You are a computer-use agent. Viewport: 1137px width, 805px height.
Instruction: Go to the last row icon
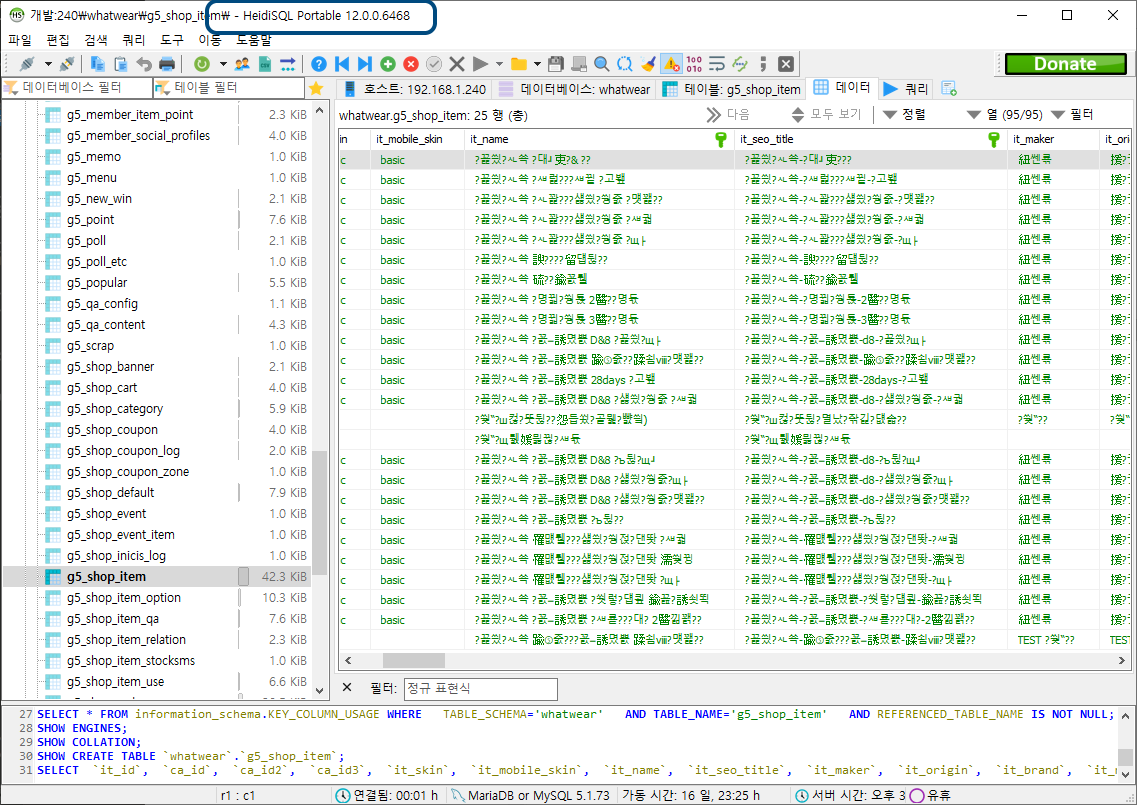coord(365,64)
